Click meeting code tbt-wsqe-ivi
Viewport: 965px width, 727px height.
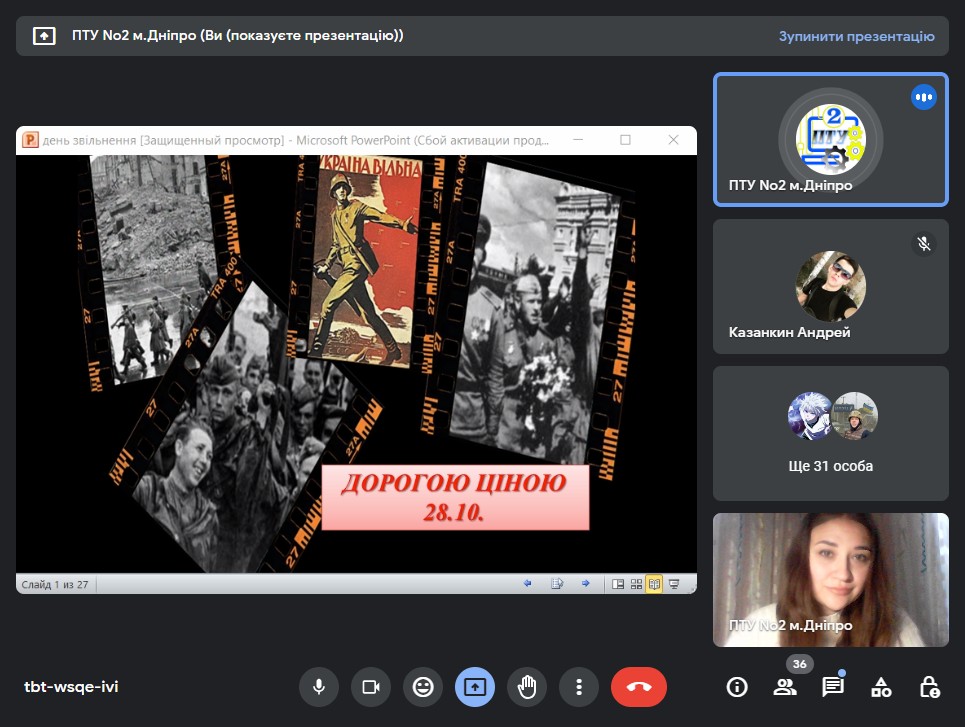(x=71, y=687)
